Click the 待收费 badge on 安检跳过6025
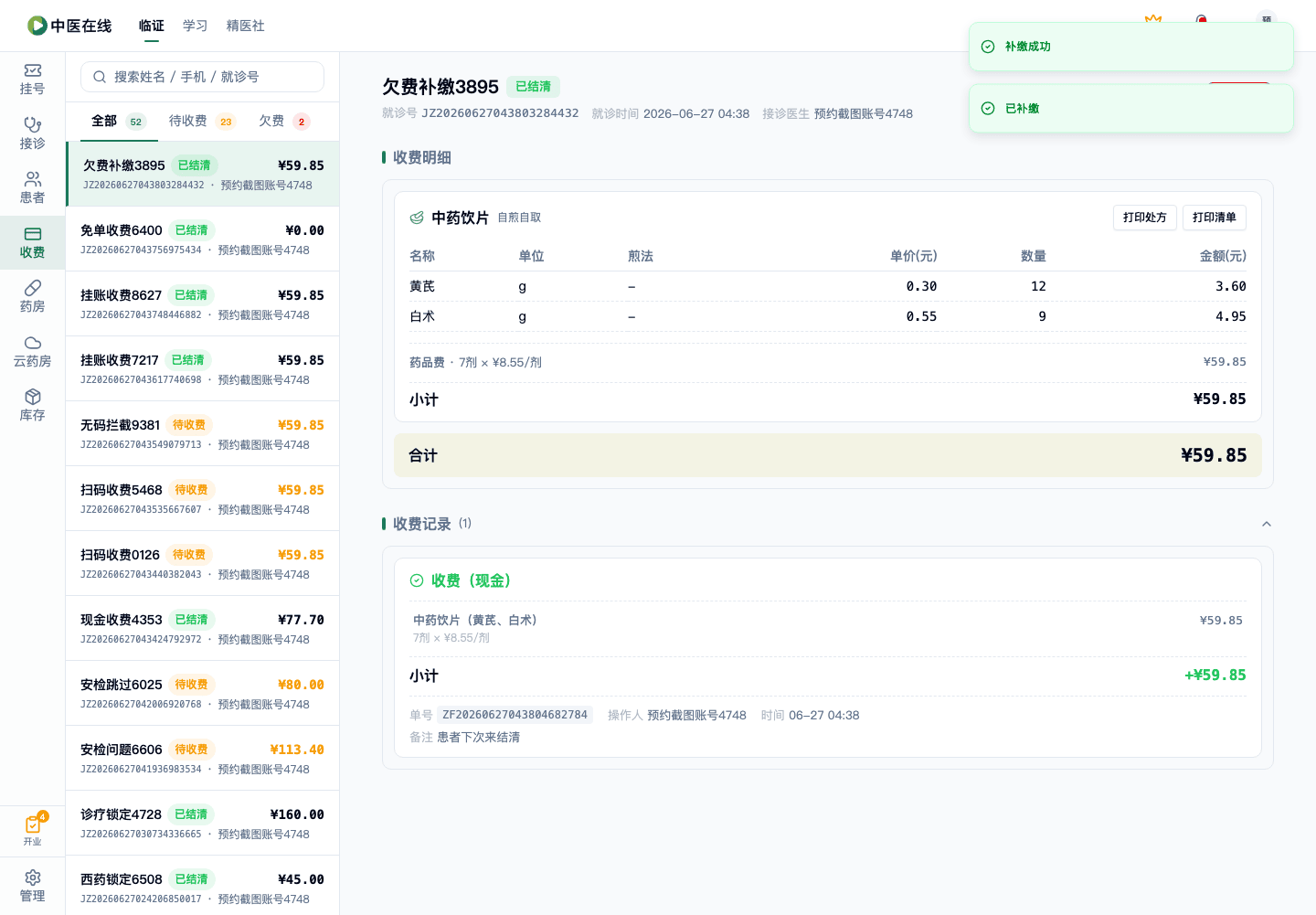This screenshot has height=915, width=1316. 191,685
